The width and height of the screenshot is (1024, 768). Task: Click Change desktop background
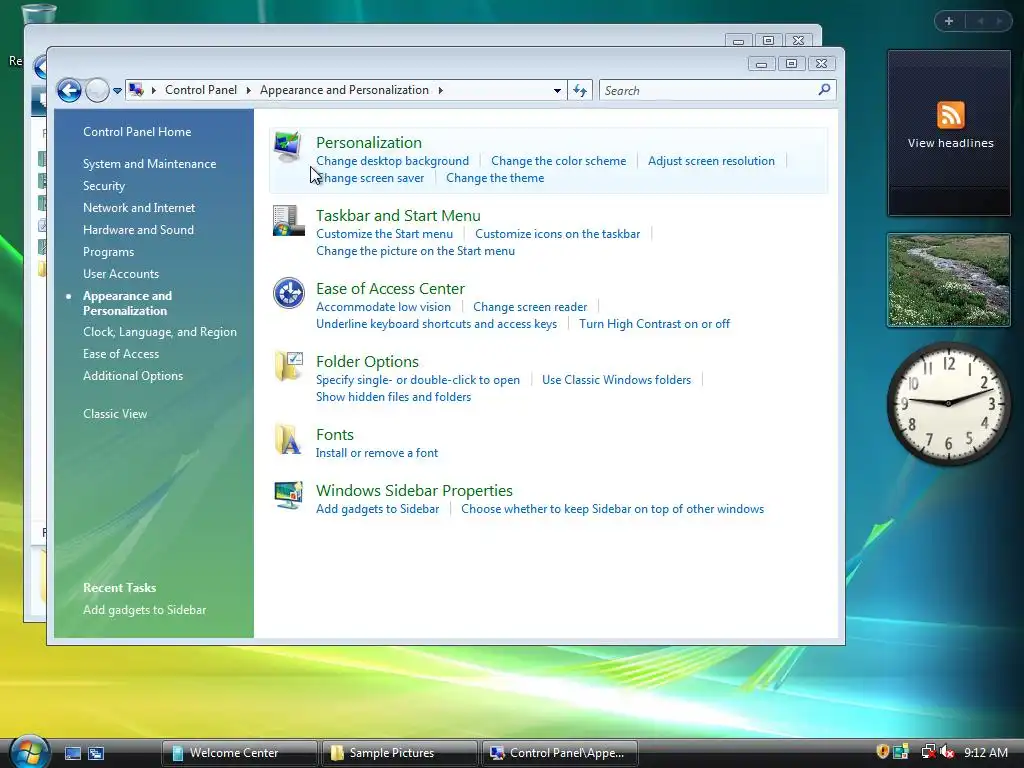pos(392,161)
